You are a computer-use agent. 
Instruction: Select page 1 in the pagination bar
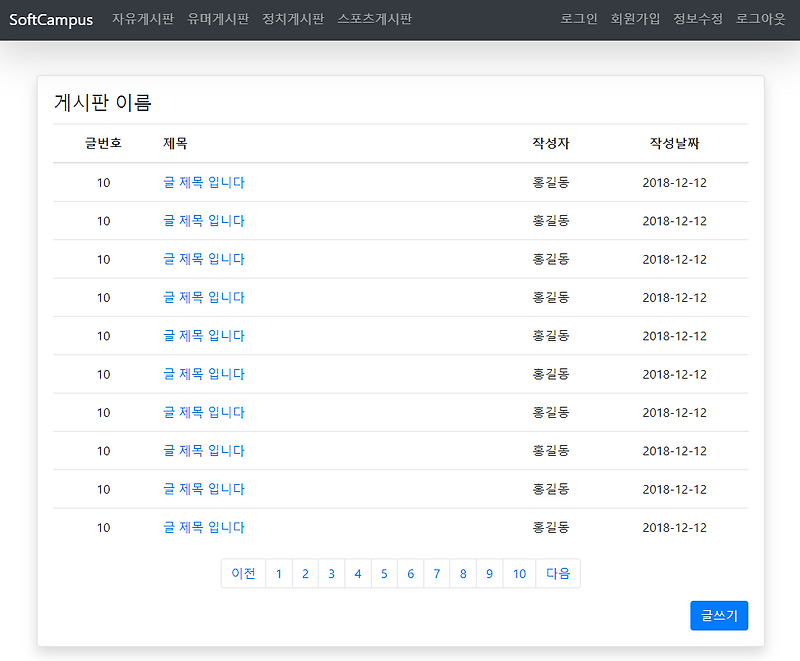[x=279, y=573]
